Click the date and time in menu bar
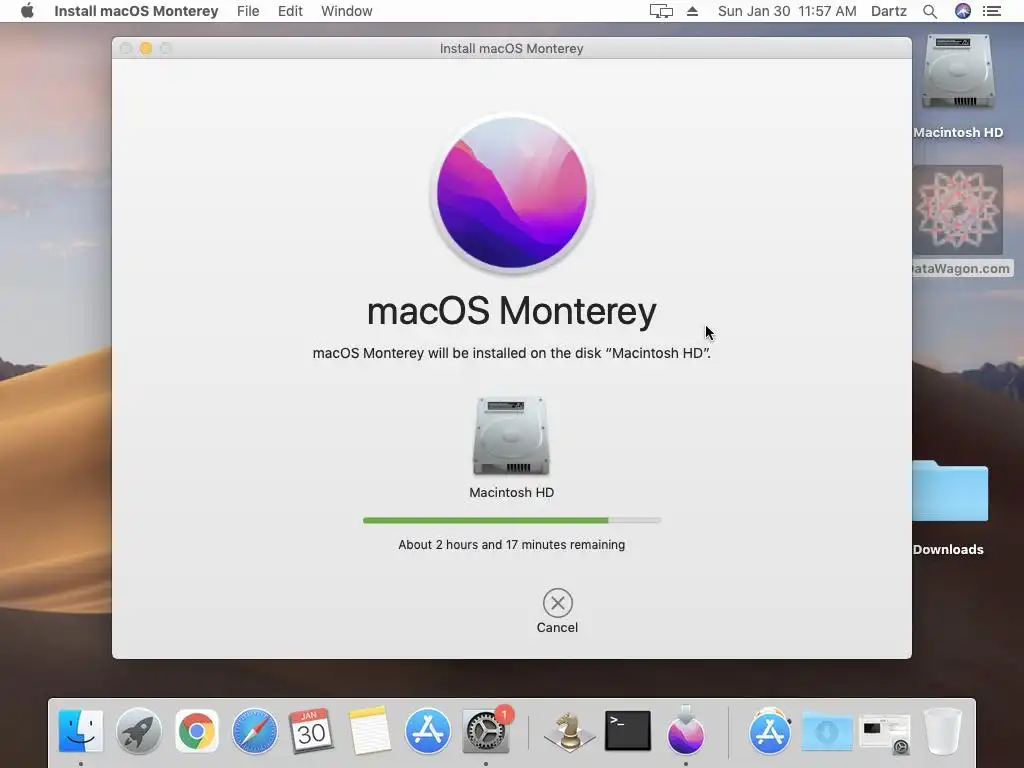 787,11
